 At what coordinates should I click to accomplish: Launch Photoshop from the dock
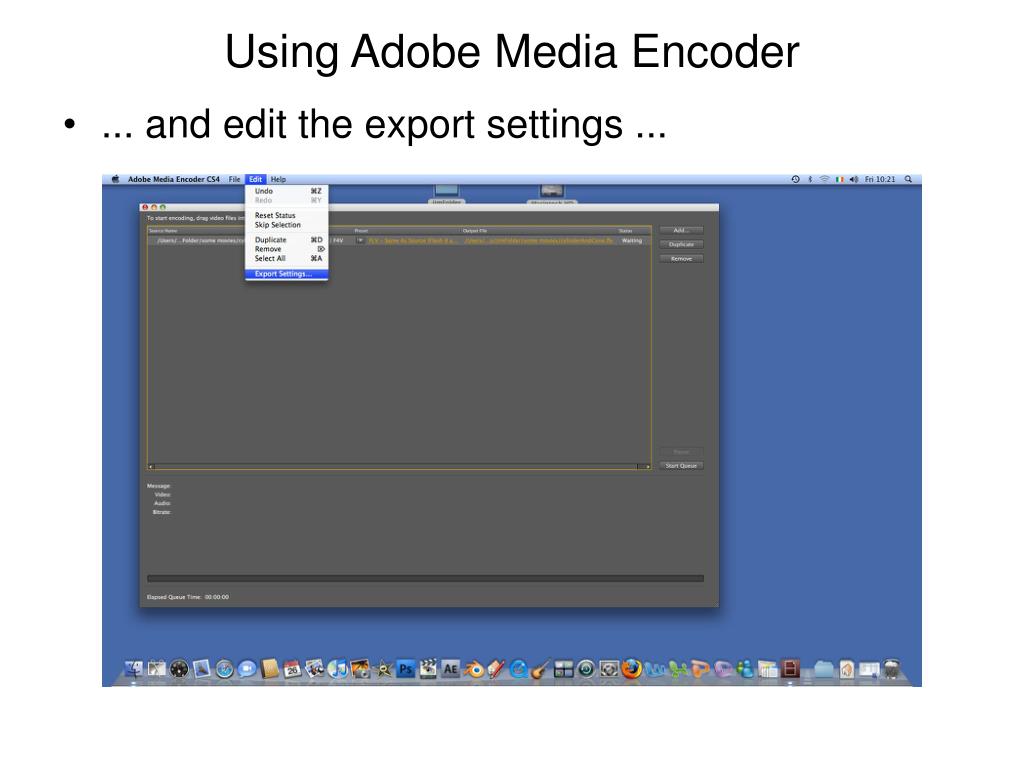[406, 669]
